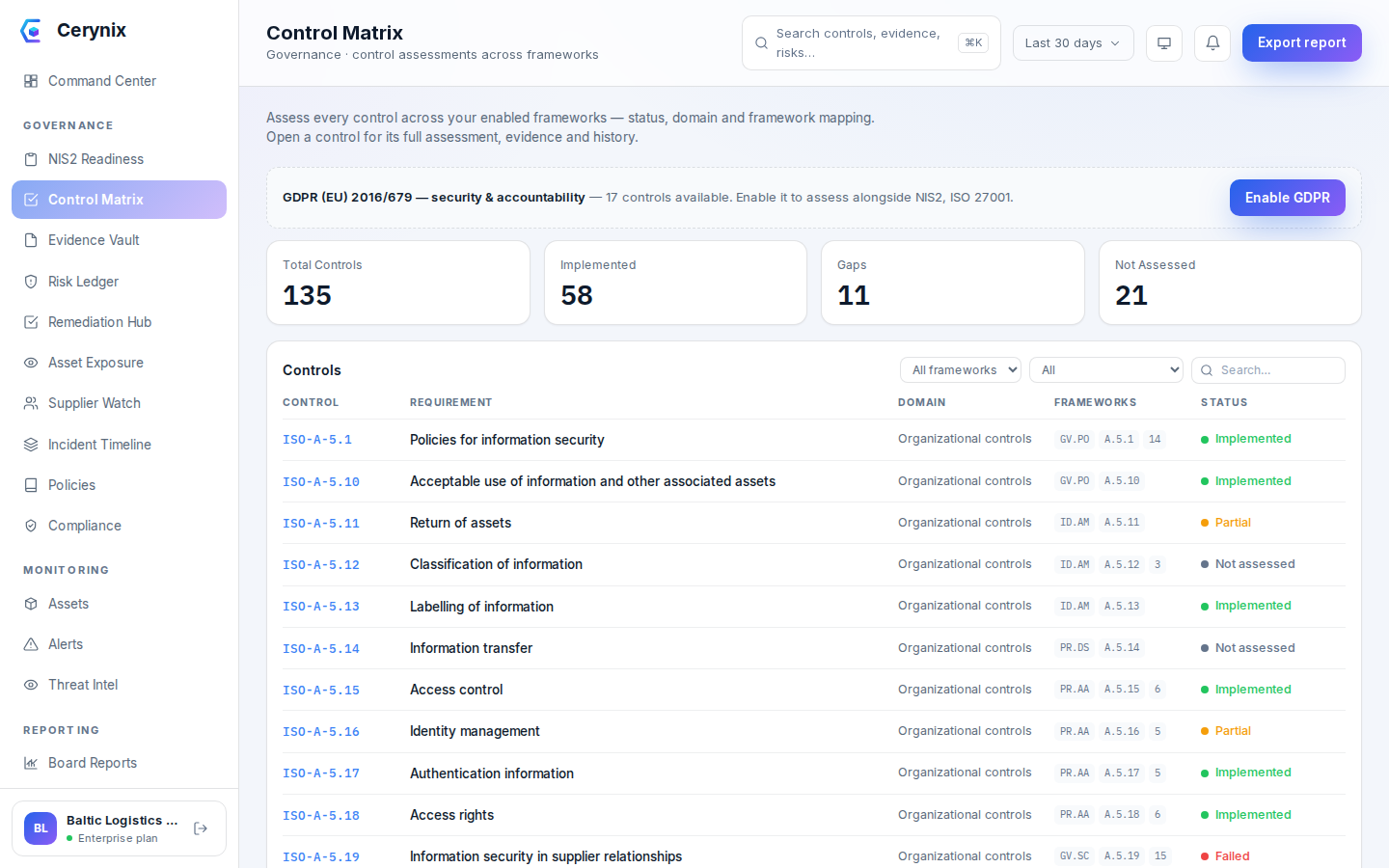Open control ISO-A-5.1 link
This screenshot has width=1389, height=868.
pyautogui.click(x=317, y=440)
